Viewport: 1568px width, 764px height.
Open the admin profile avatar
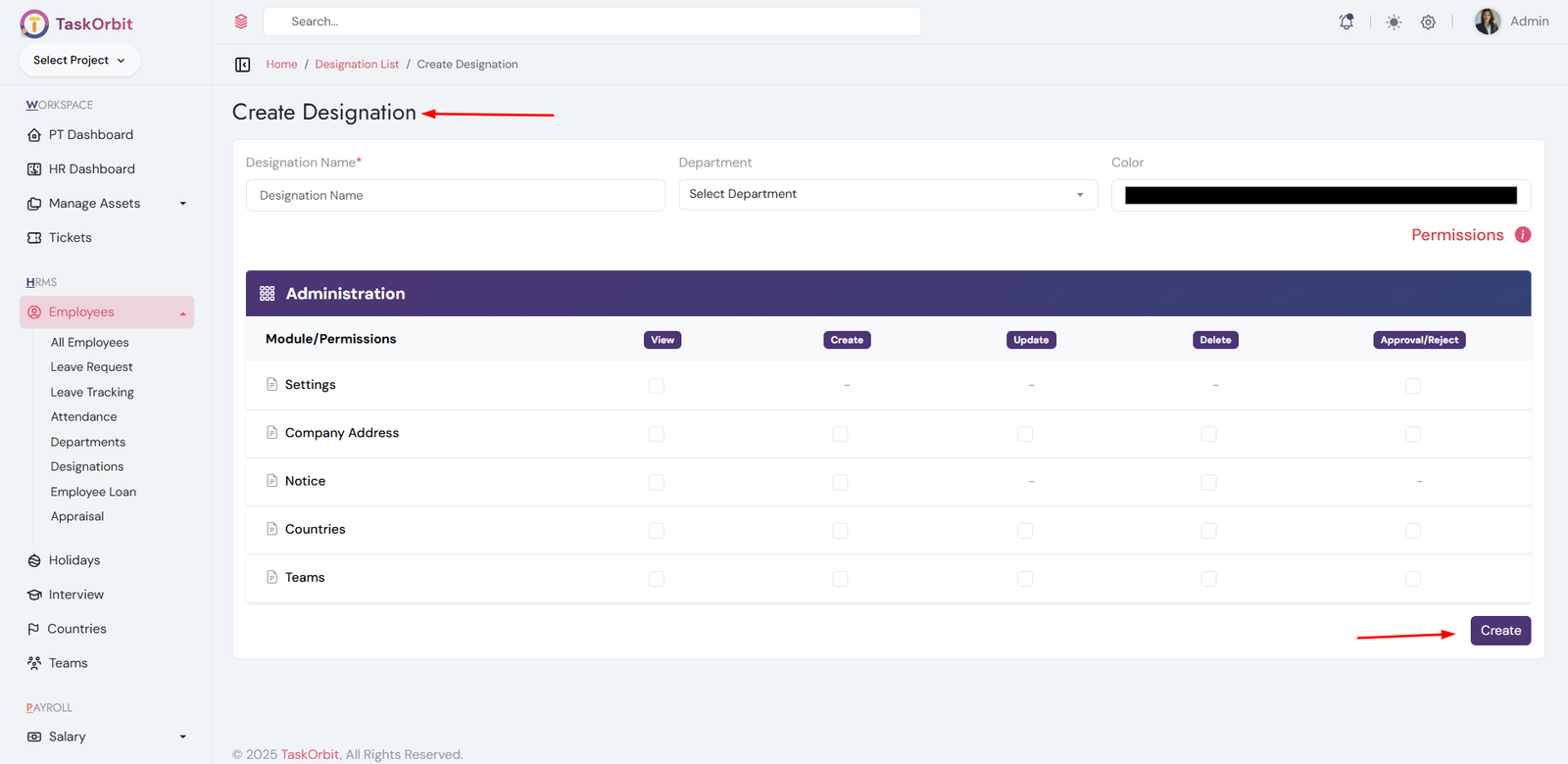(x=1487, y=22)
